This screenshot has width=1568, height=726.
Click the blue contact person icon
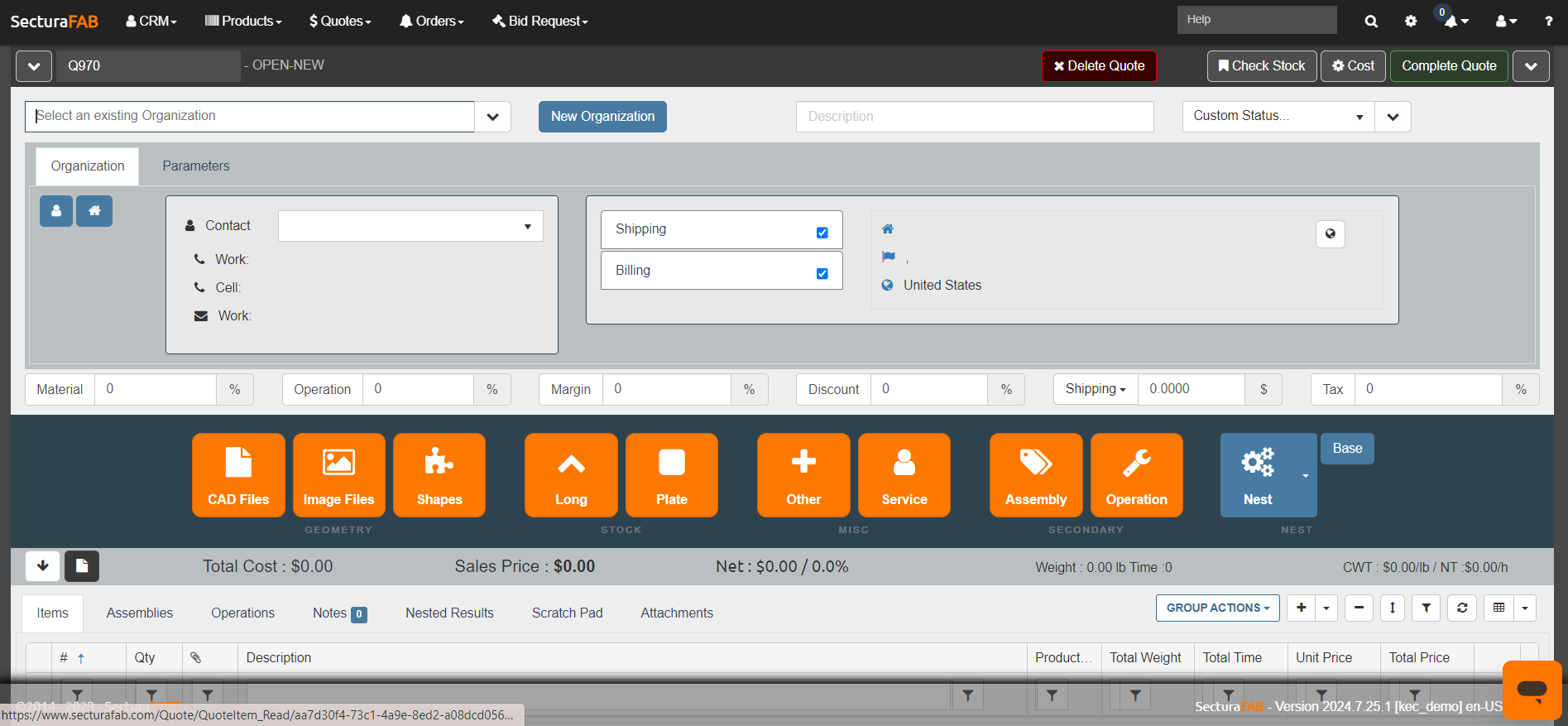[56, 211]
